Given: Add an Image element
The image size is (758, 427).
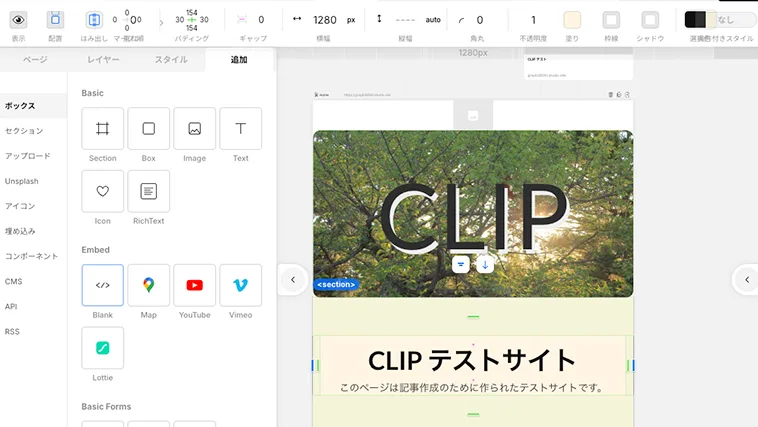Looking at the screenshot, I should (x=194, y=129).
